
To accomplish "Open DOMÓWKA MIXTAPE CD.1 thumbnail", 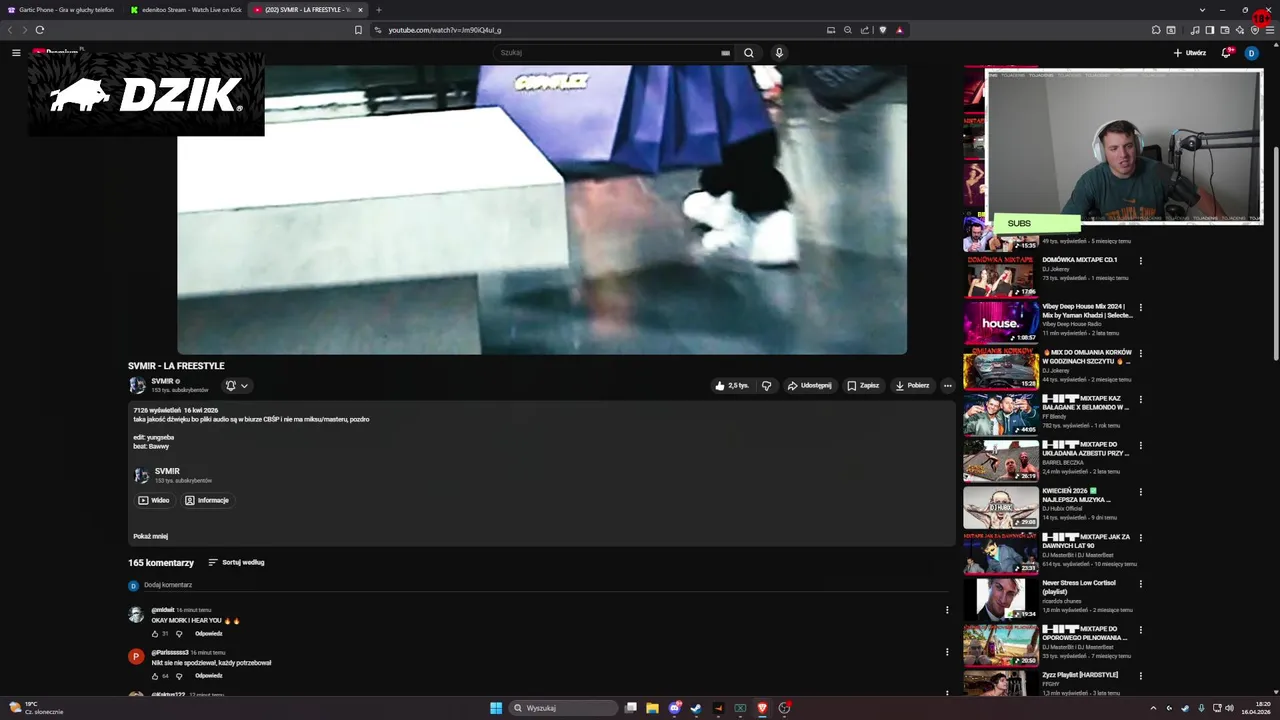I will 1000,276.
